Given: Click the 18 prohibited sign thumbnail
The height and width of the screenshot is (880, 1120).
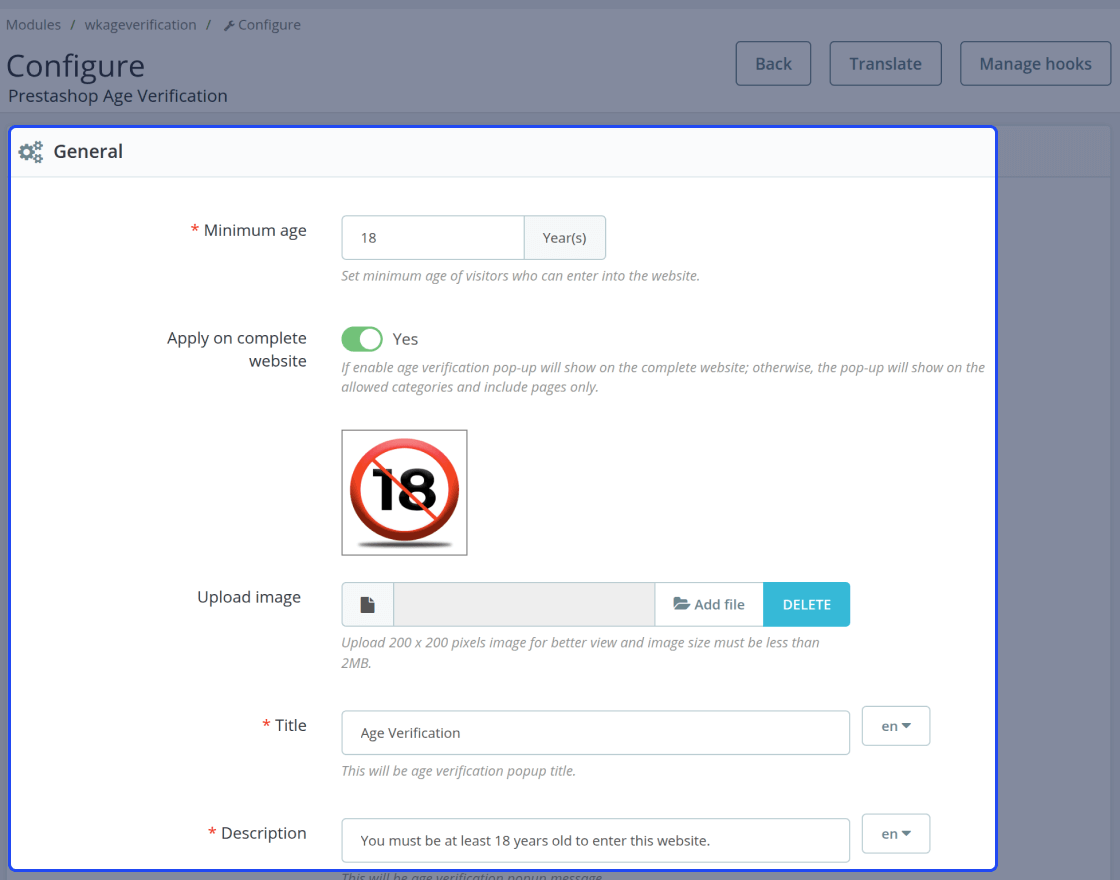Looking at the screenshot, I should point(404,492).
